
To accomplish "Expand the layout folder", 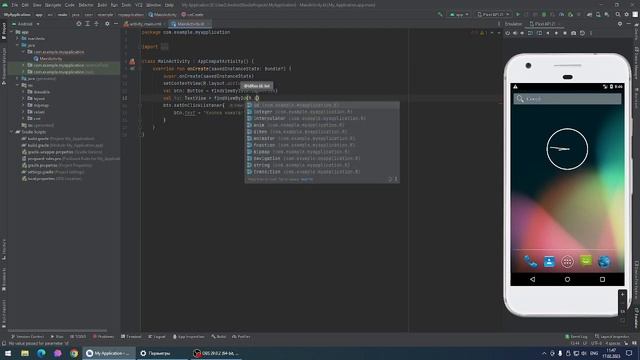I will point(23,98).
